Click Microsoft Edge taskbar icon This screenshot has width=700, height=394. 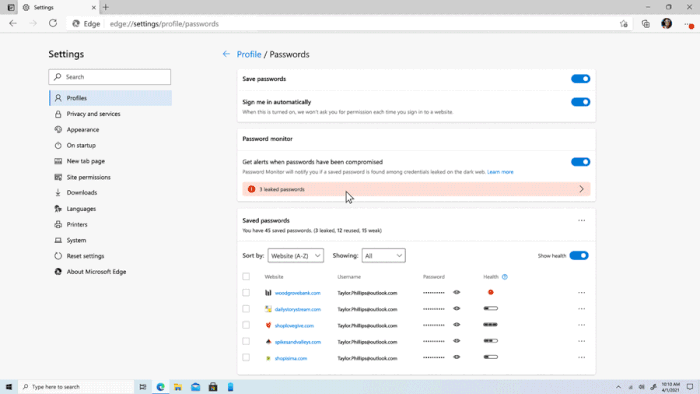point(160,387)
